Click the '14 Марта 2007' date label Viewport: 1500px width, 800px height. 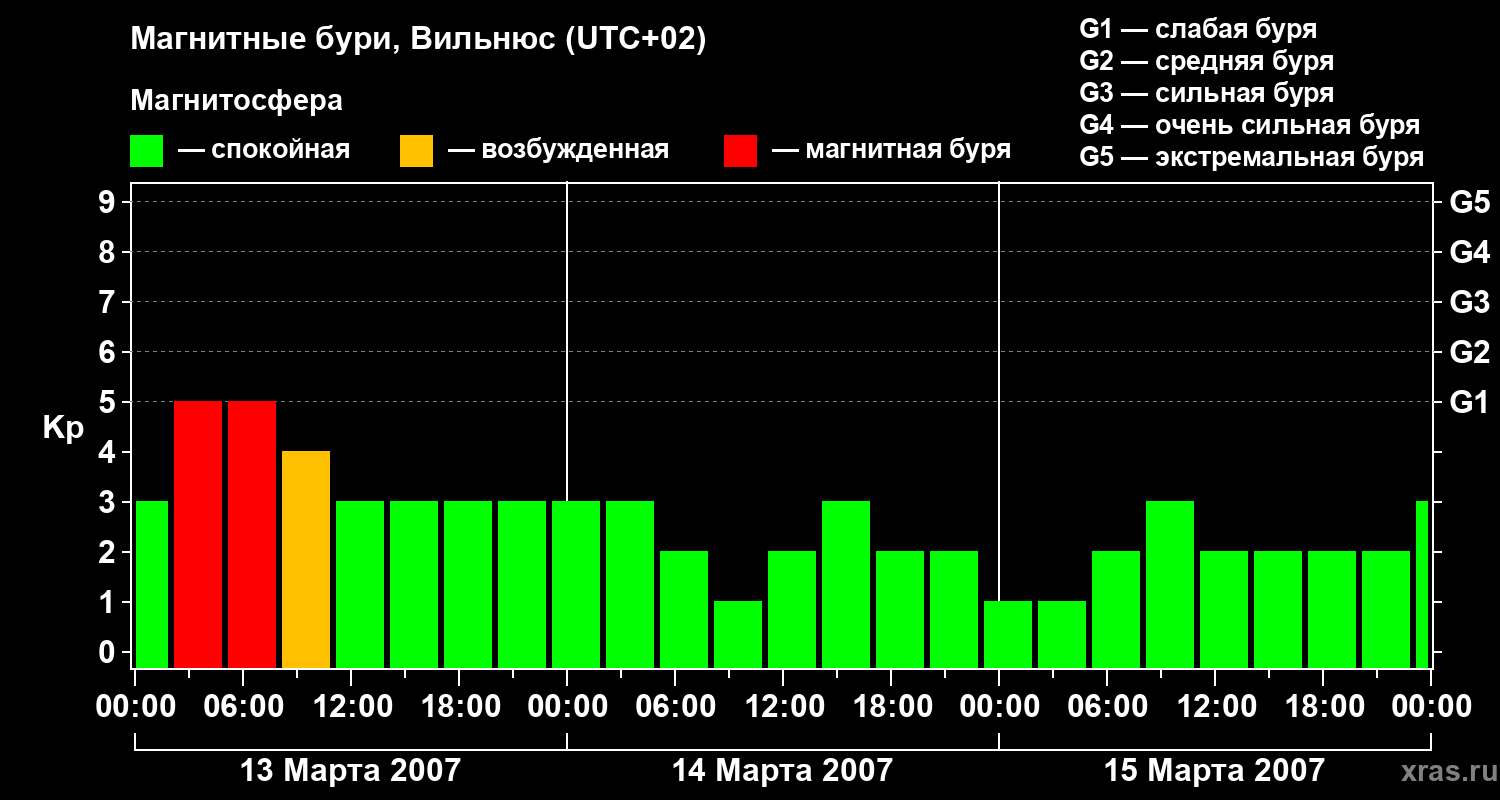click(x=782, y=770)
